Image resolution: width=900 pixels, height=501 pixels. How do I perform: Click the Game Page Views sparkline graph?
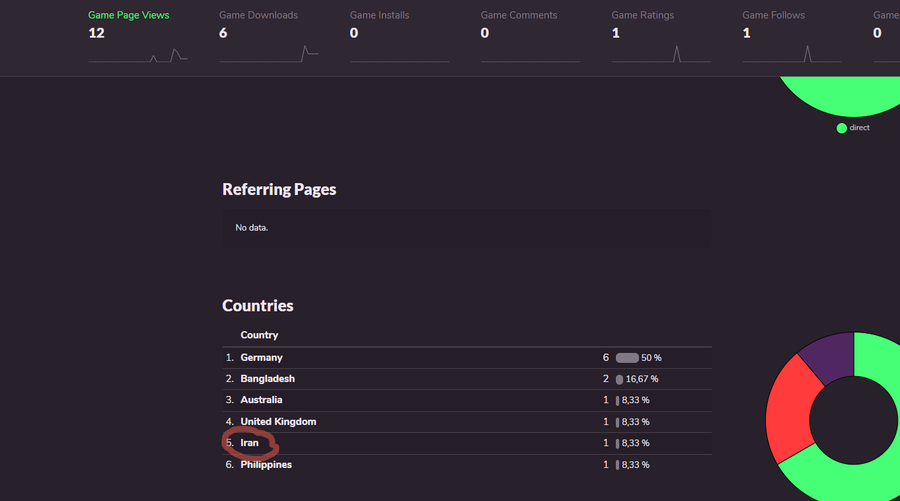pos(138,55)
